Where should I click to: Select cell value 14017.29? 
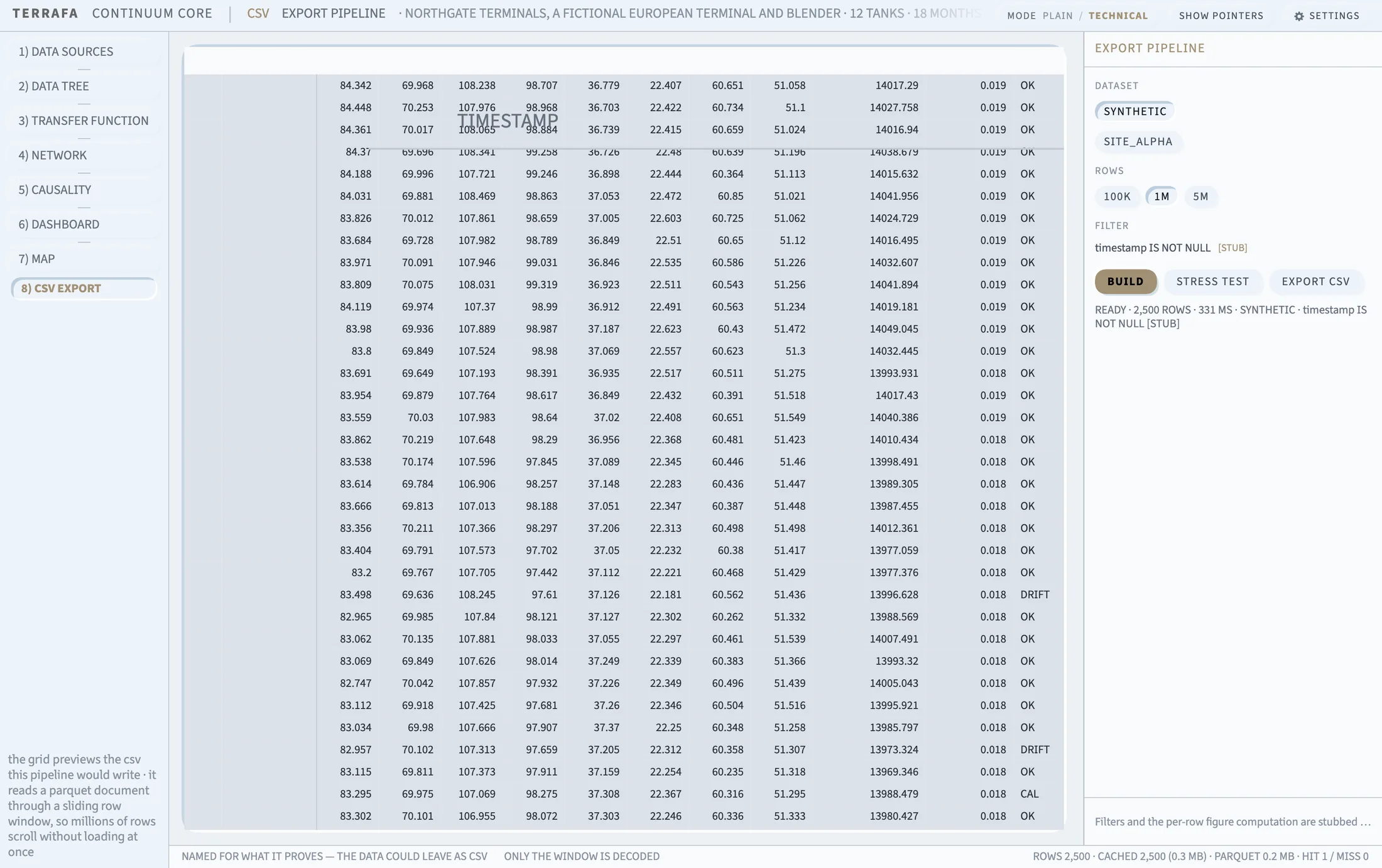click(896, 85)
